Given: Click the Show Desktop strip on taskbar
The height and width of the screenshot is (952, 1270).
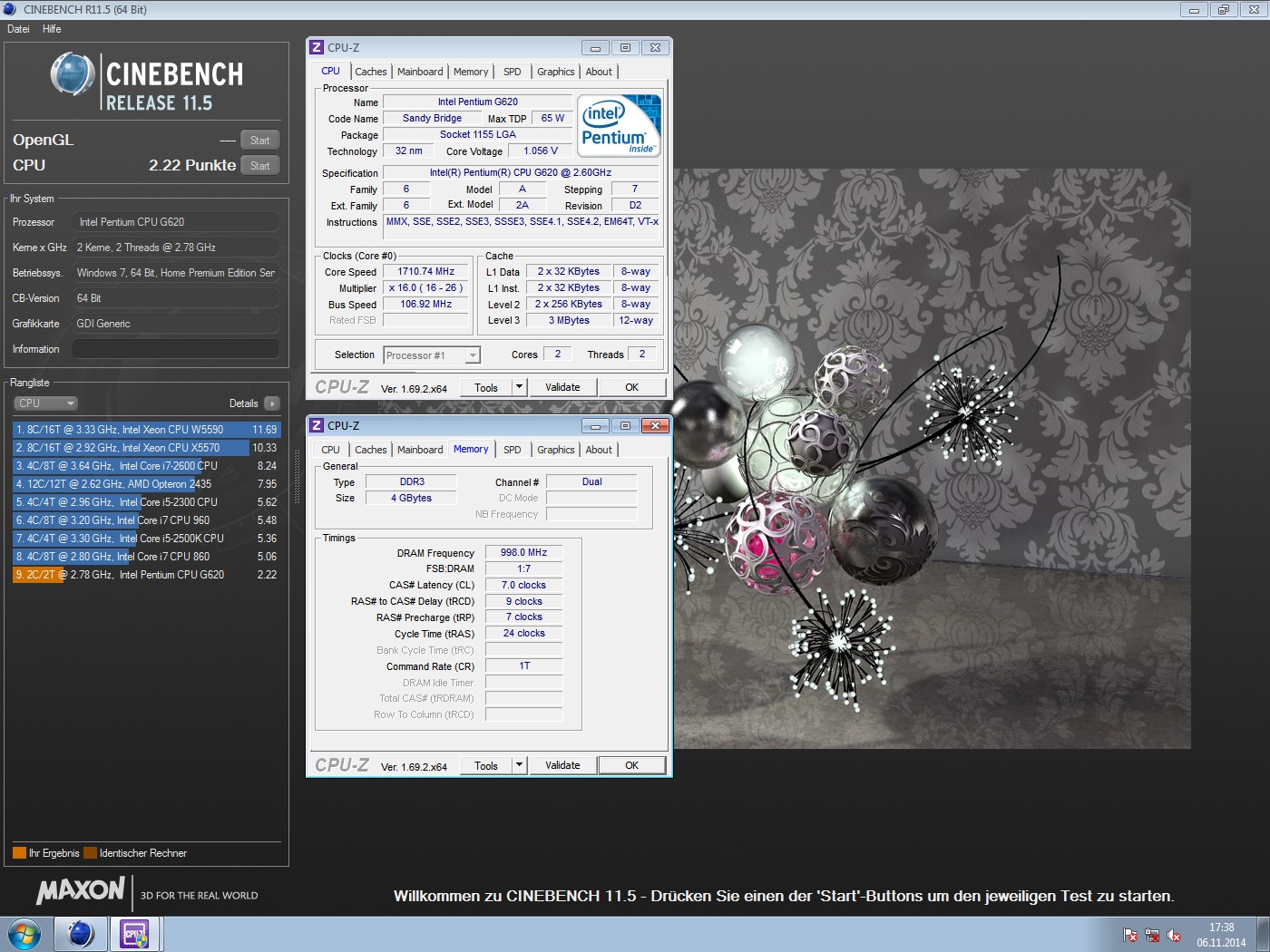Looking at the screenshot, I should [1263, 934].
